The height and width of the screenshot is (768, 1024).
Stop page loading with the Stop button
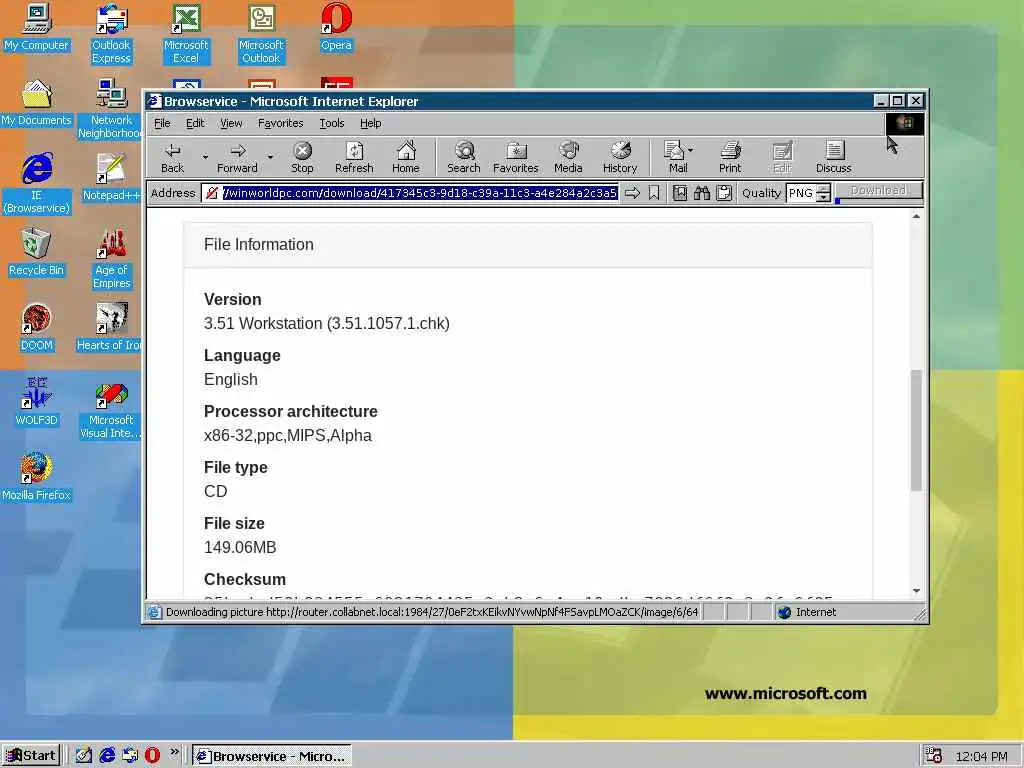tap(302, 157)
